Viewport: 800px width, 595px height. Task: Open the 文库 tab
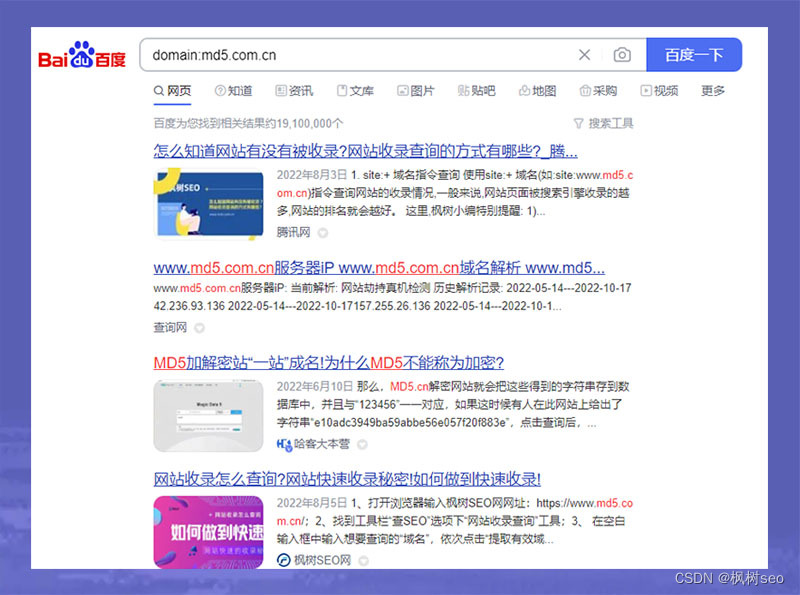[355, 91]
